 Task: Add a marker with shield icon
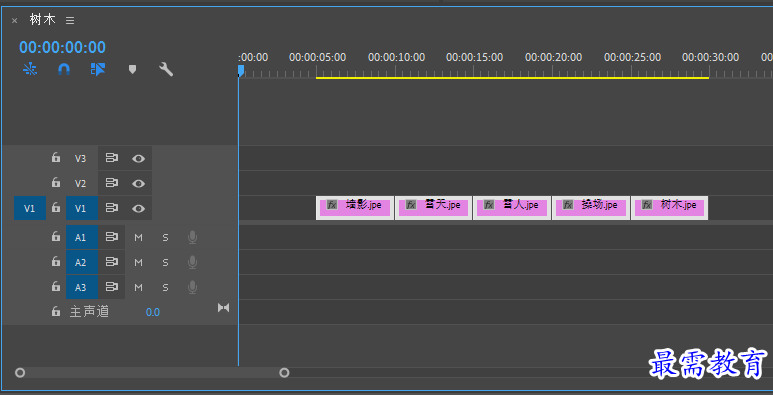[132, 70]
